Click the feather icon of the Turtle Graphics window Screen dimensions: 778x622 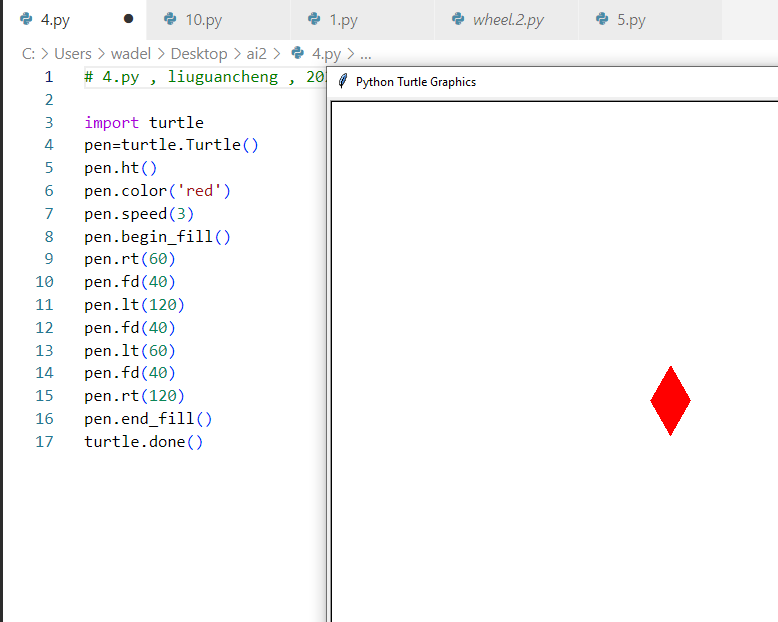[x=342, y=82]
